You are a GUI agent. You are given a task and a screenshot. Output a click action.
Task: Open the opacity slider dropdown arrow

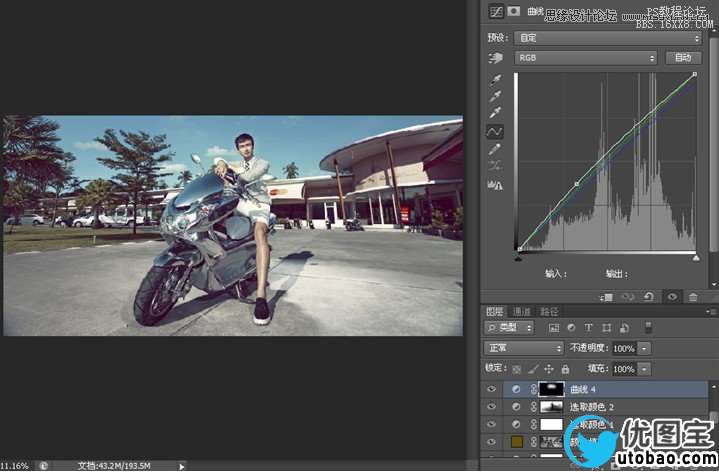tap(644, 349)
